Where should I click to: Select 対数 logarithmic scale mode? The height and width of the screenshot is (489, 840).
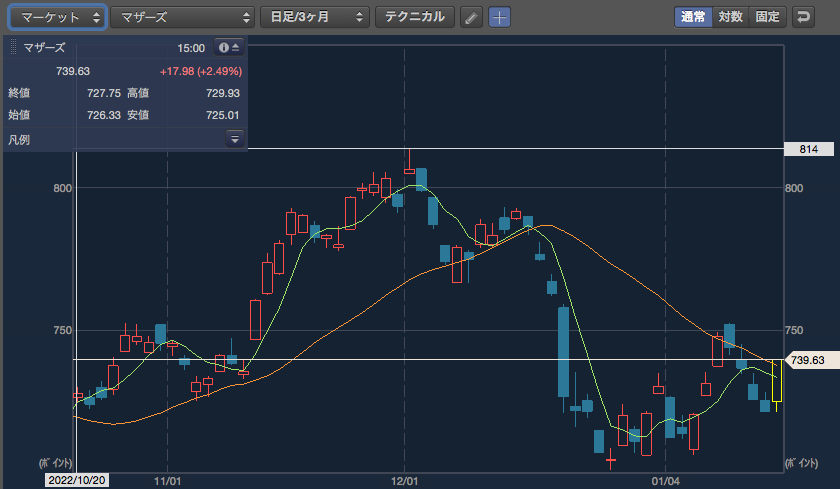pyautogui.click(x=731, y=17)
